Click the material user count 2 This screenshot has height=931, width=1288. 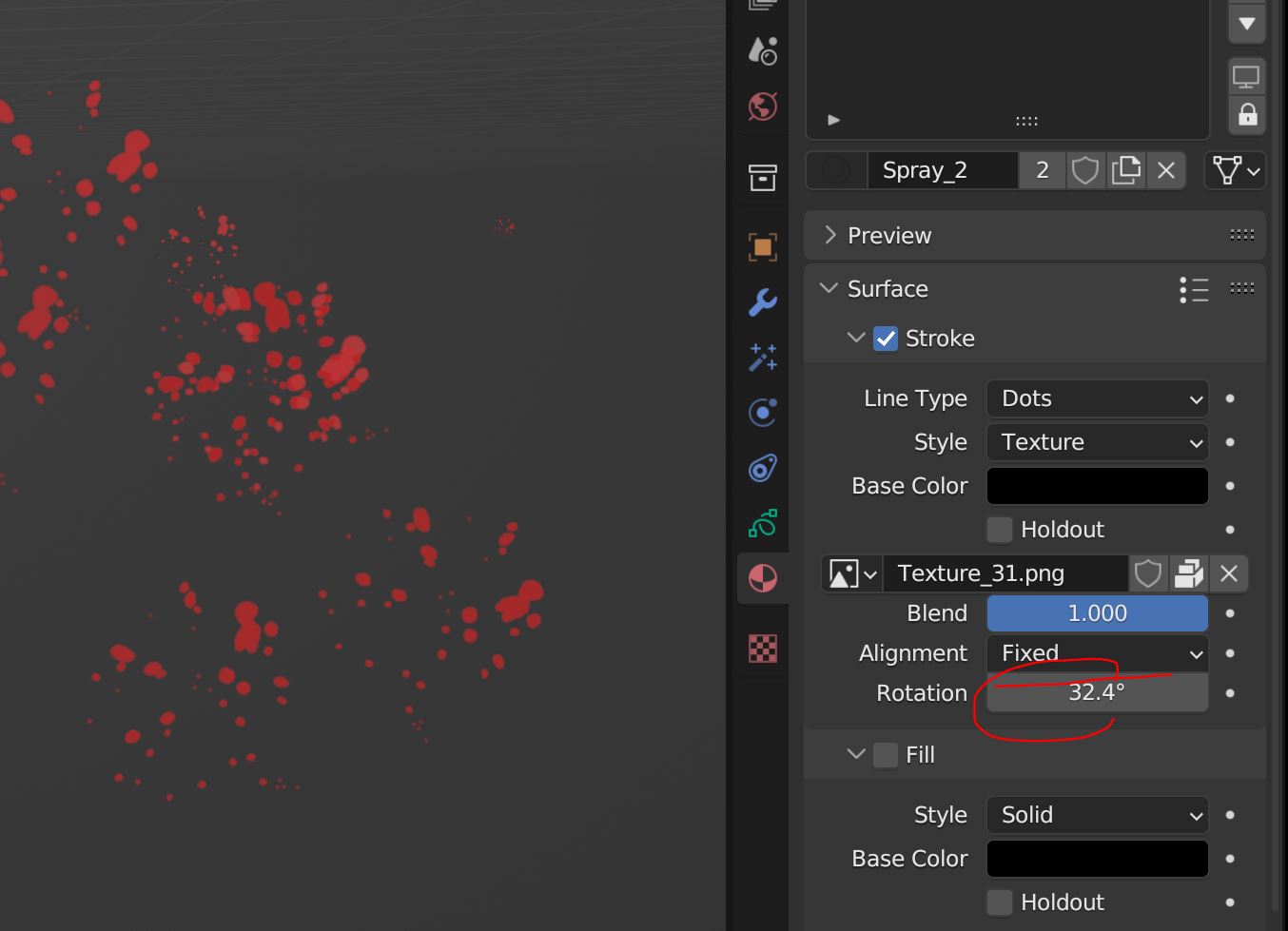[x=1043, y=170]
